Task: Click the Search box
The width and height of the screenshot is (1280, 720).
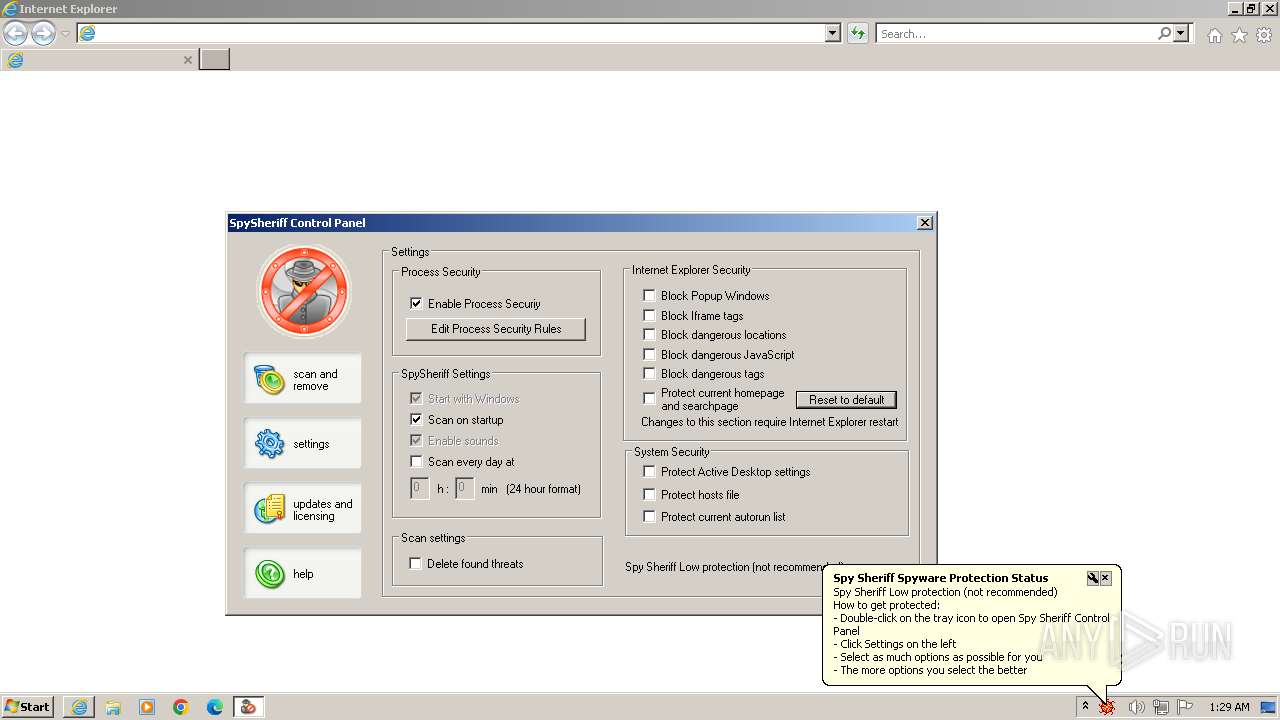Action: click(x=1016, y=34)
